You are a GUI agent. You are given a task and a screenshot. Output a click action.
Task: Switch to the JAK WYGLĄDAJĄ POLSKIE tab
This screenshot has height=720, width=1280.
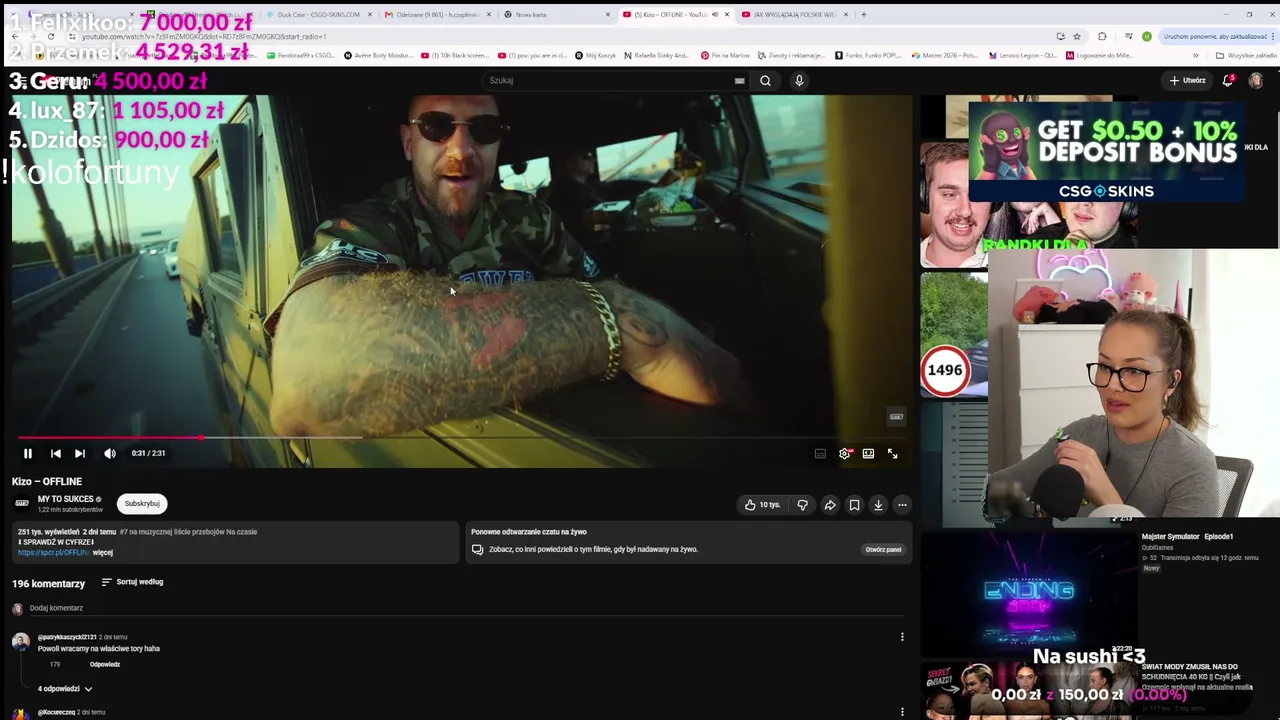tap(793, 15)
